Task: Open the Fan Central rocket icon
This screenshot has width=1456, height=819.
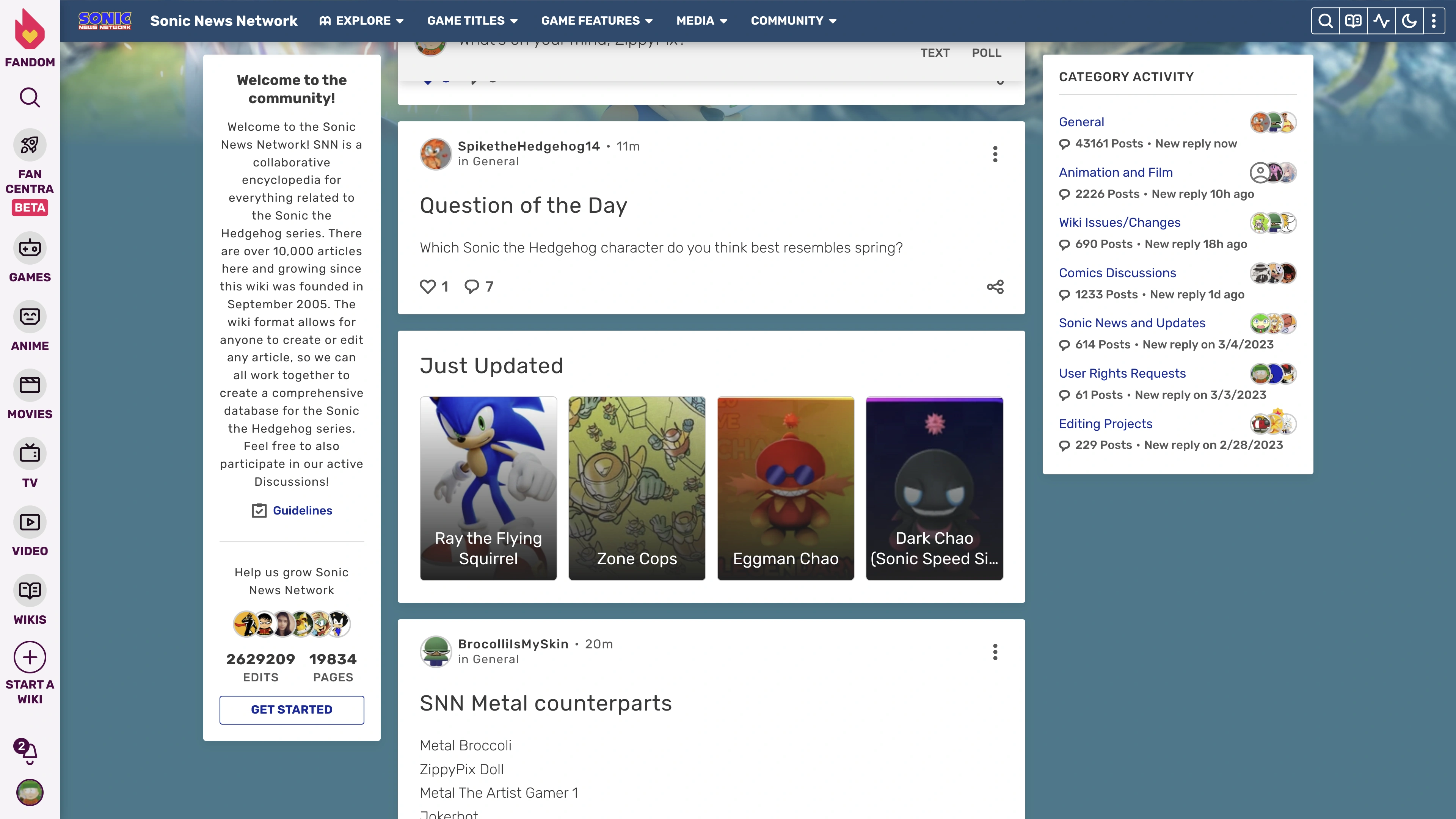Action: click(30, 145)
